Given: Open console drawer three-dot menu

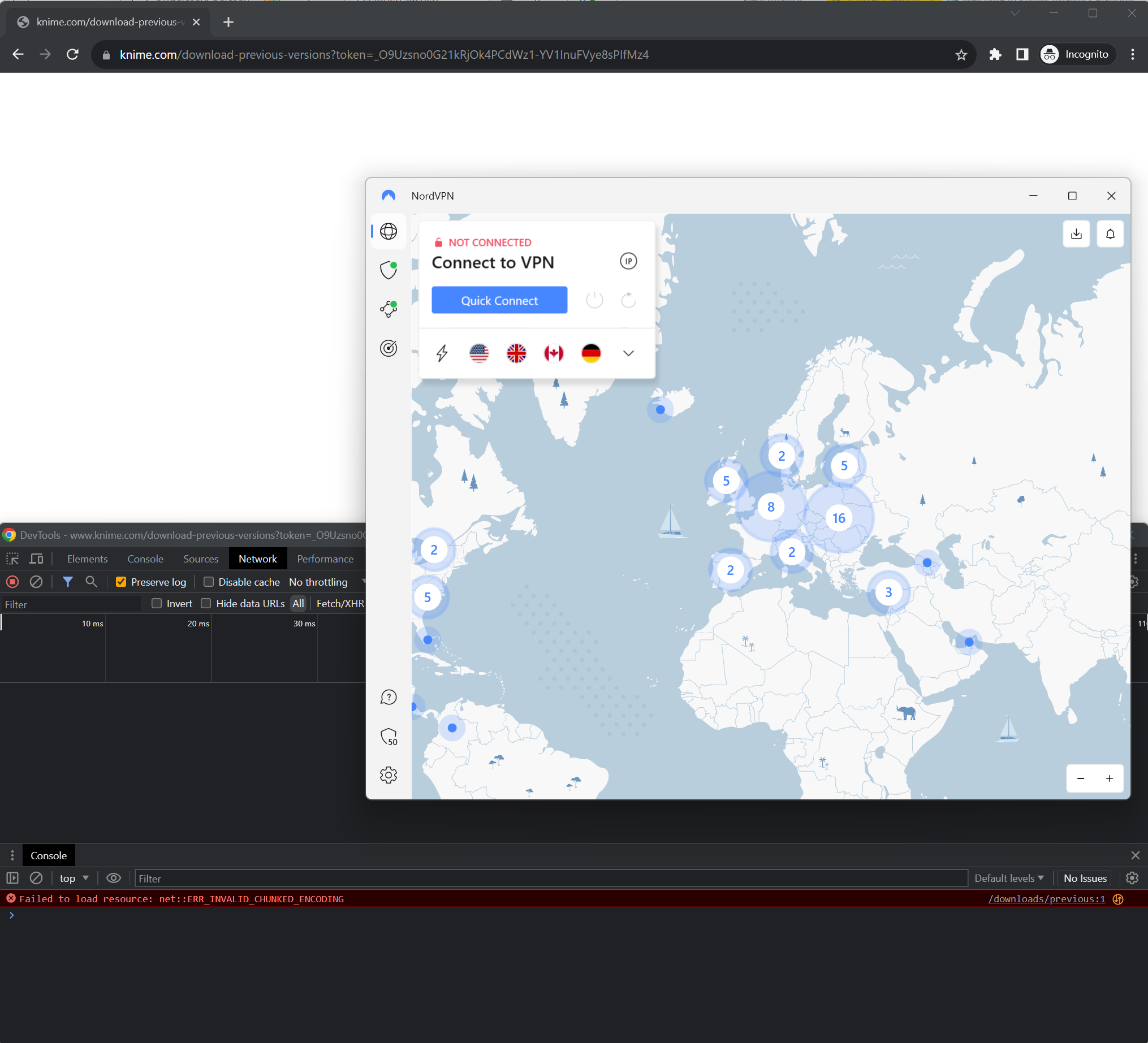Looking at the screenshot, I should click(x=12, y=855).
